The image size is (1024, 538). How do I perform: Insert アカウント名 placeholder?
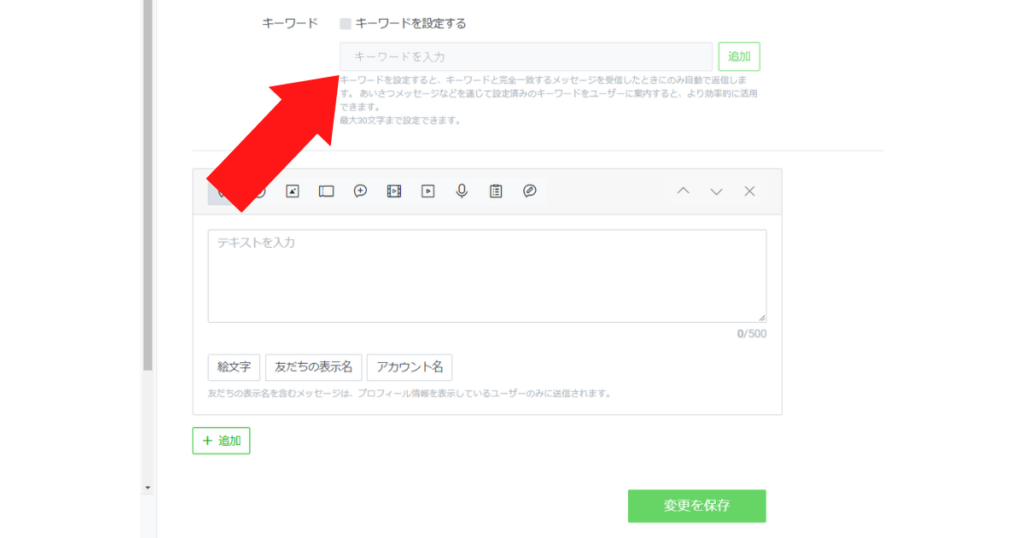(x=409, y=367)
